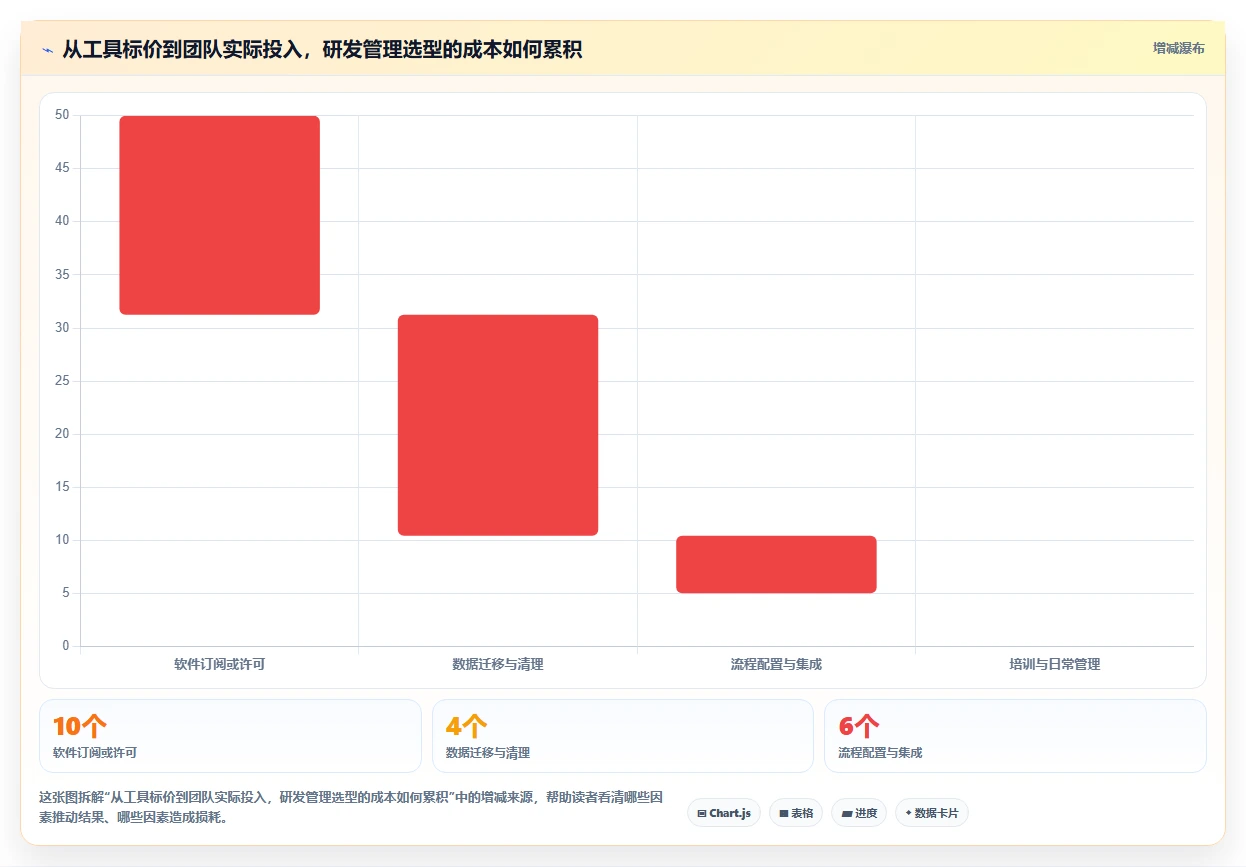Click 数据迁移与清理 caption in second stat card
This screenshot has width=1246, height=867.
click(488, 753)
